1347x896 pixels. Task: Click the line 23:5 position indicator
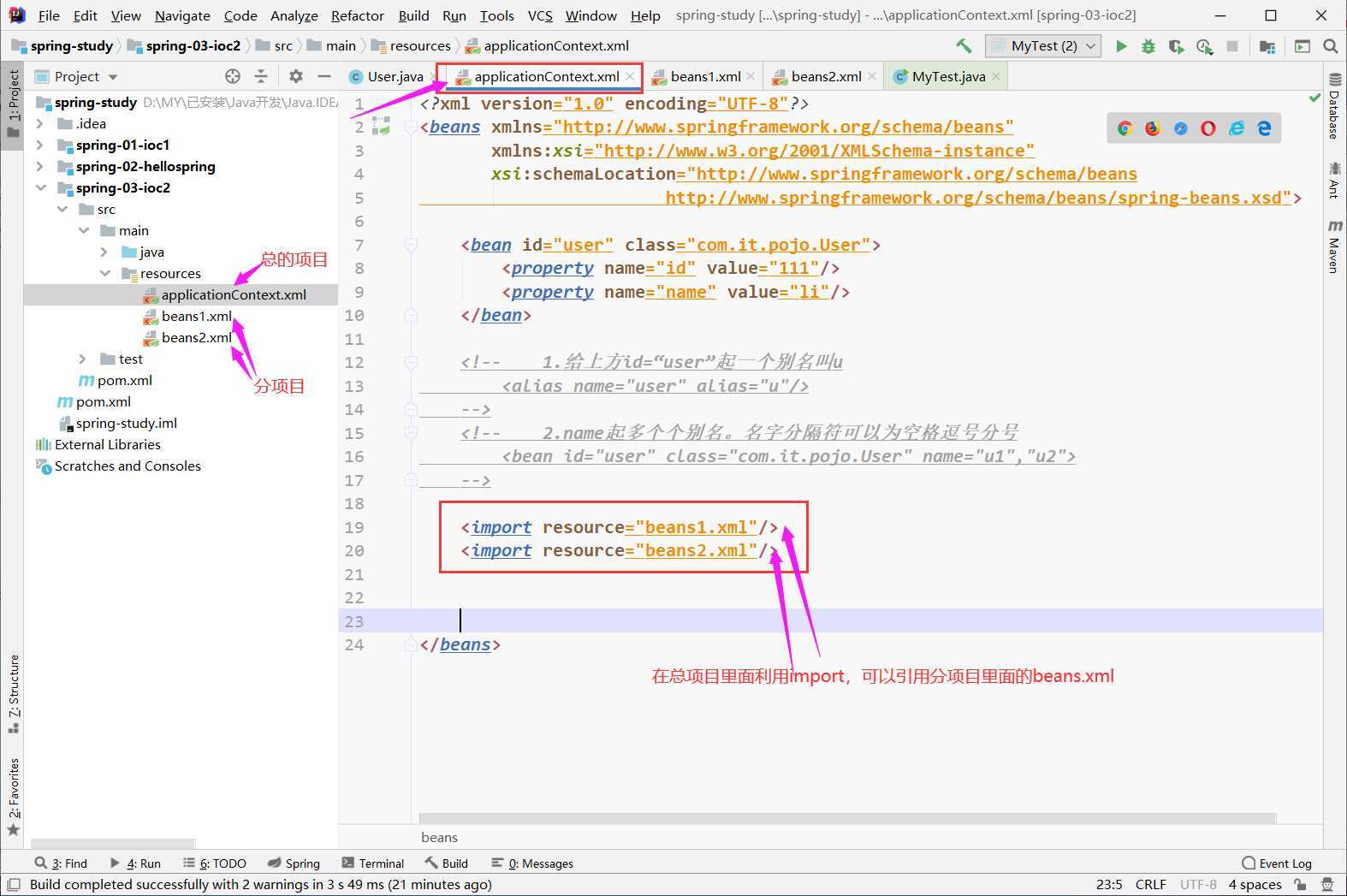point(1109,885)
